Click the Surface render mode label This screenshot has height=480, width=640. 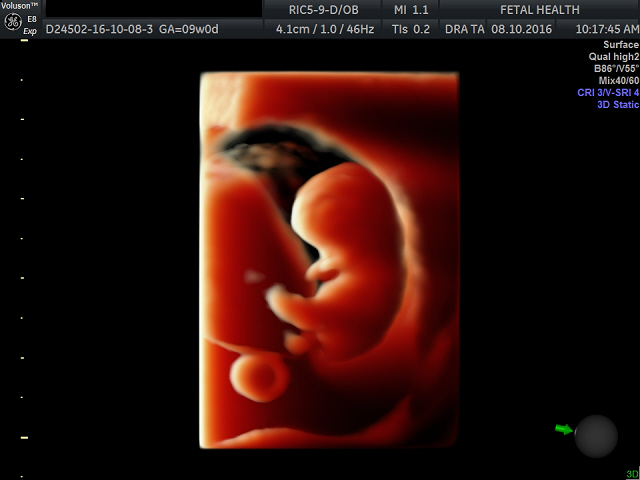pos(621,45)
